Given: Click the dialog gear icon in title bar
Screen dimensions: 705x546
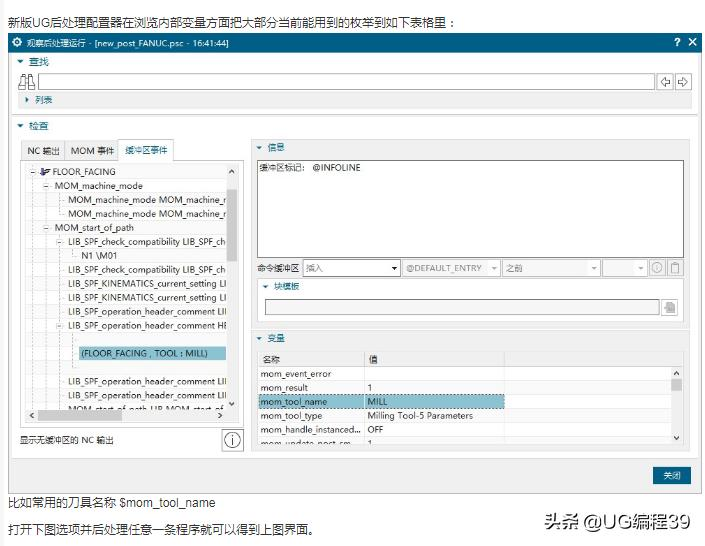Looking at the screenshot, I should tap(17, 42).
